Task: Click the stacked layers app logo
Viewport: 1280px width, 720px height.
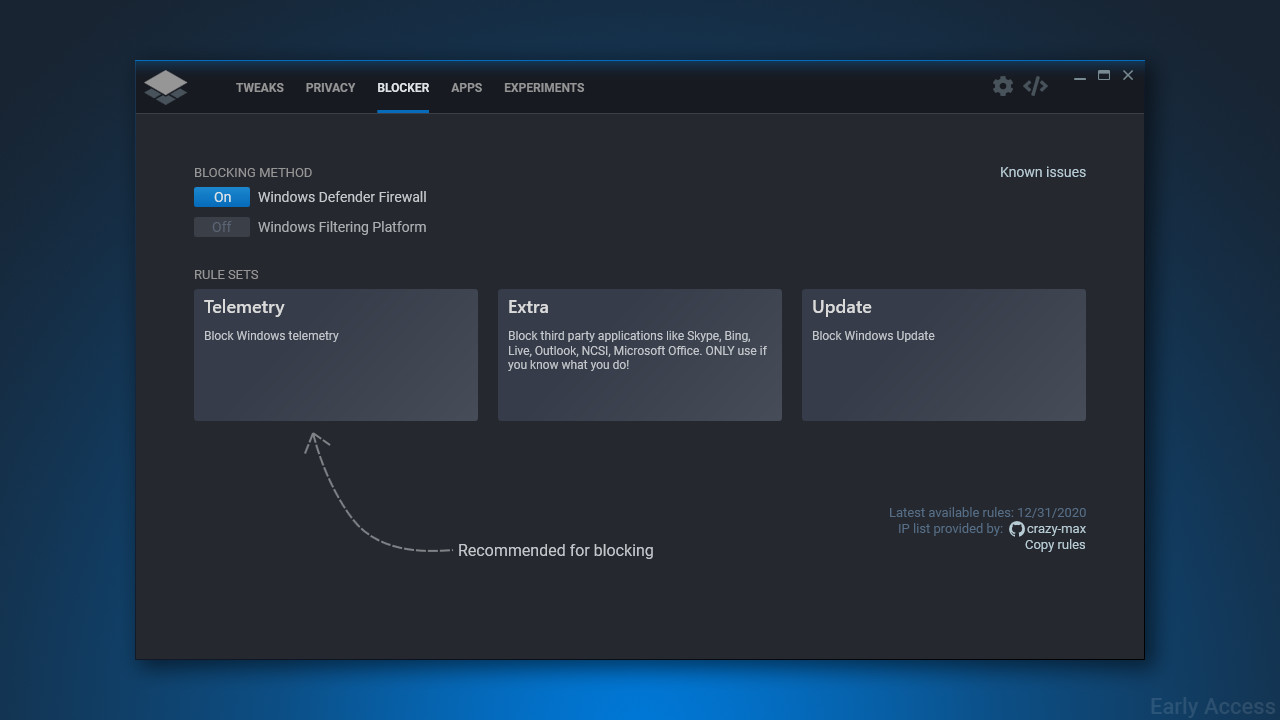Action: pyautogui.click(x=166, y=87)
